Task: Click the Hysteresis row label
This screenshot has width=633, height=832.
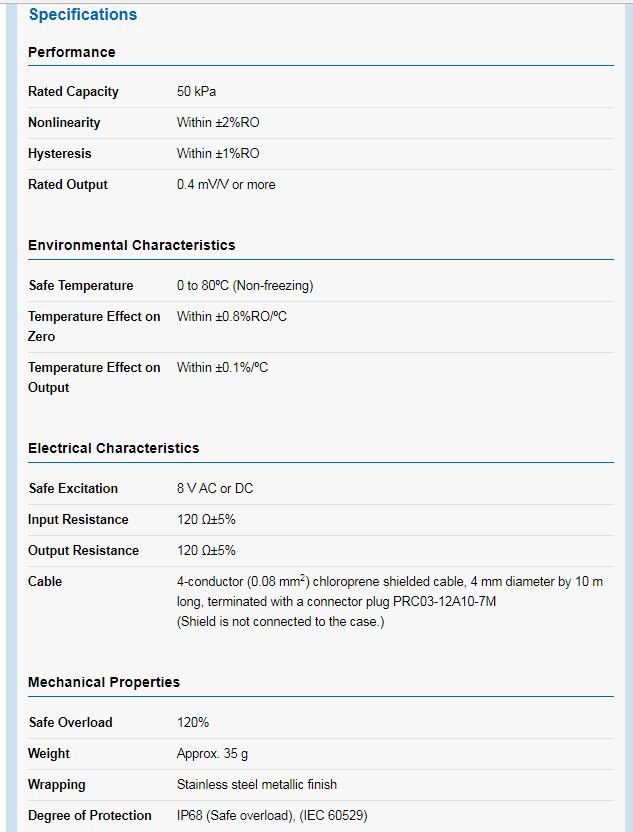Action: click(x=59, y=153)
